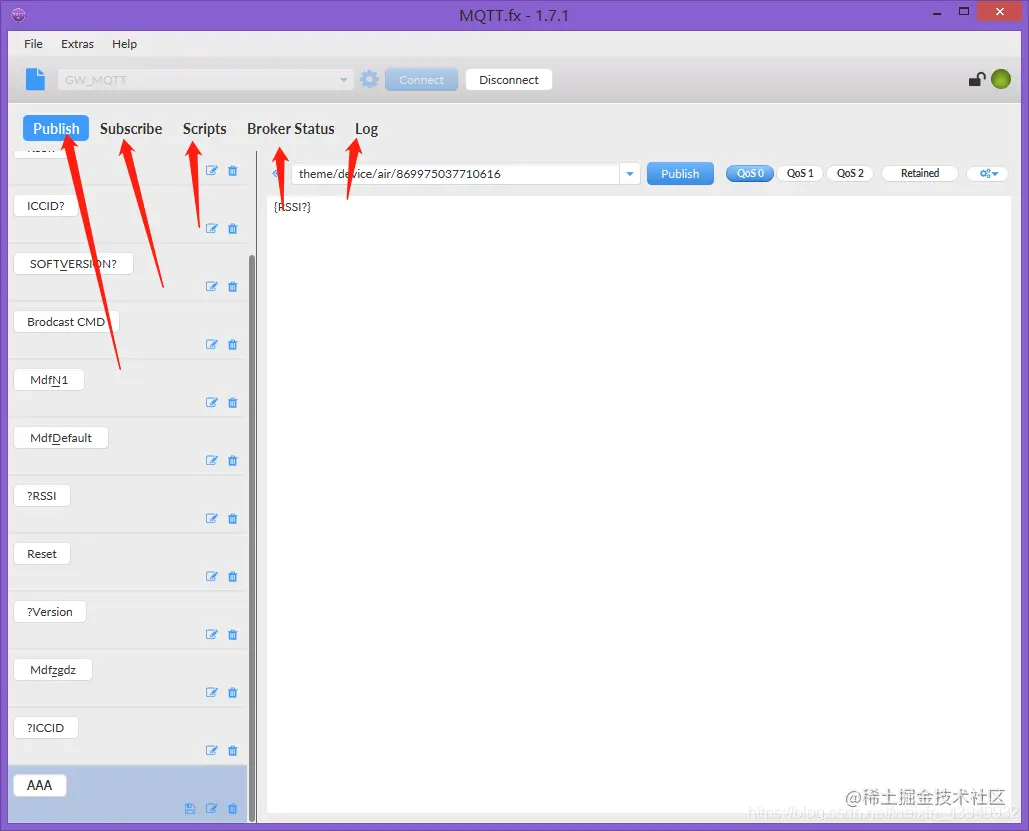Edit the ?ICCID message entry
This screenshot has height=831, width=1029.
211,750
